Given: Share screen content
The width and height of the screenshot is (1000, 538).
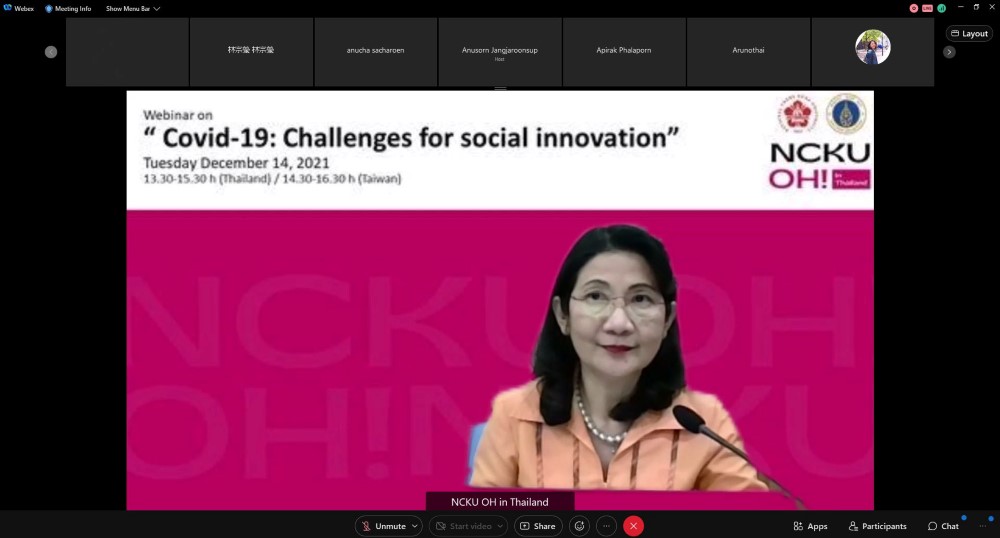Looking at the screenshot, I should [538, 526].
